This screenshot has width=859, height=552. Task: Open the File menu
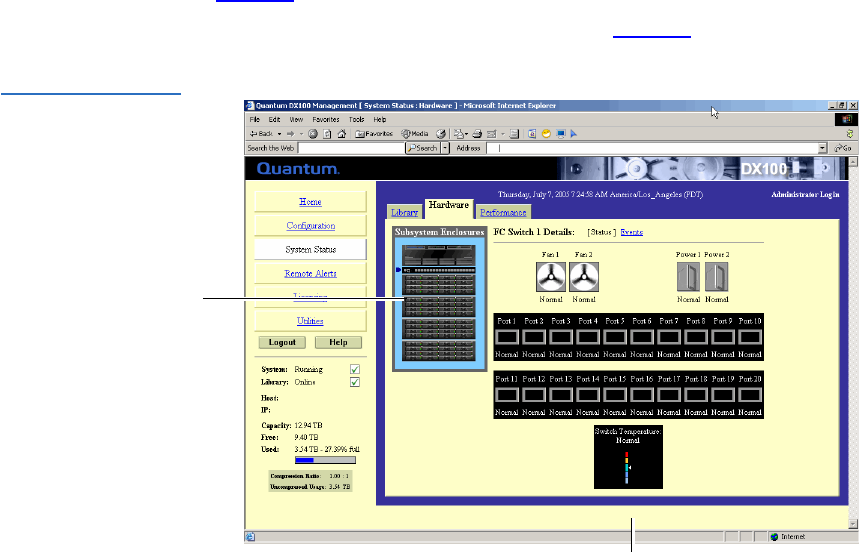point(255,119)
